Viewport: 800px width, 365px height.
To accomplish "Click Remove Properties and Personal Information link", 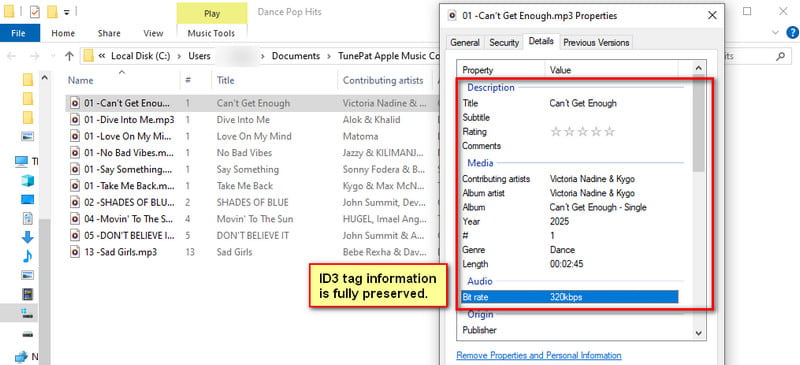I will click(x=539, y=355).
